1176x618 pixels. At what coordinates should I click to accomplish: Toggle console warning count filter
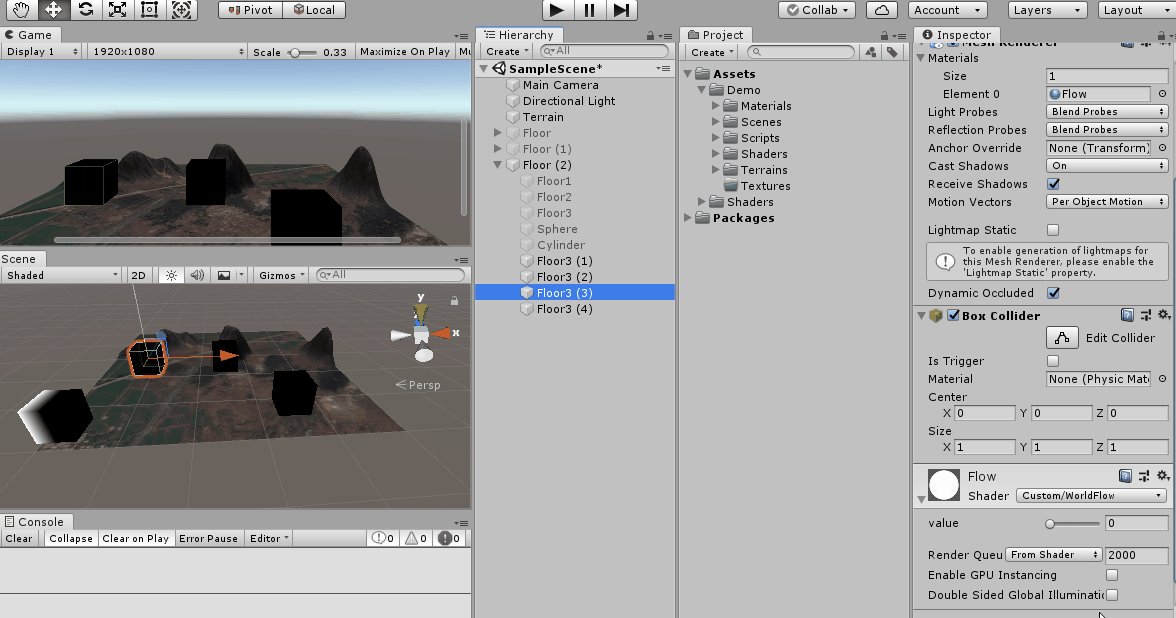click(416, 538)
